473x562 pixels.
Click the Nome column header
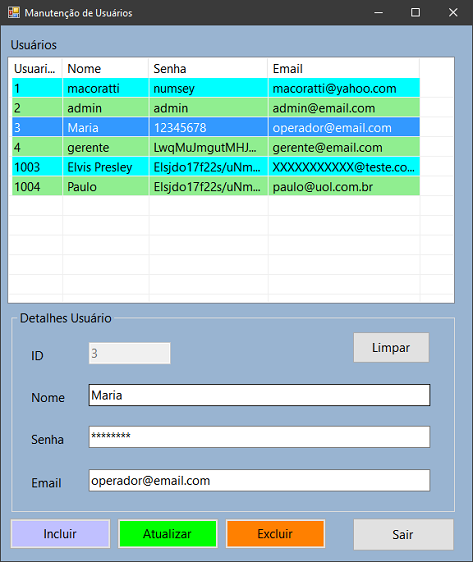point(106,68)
